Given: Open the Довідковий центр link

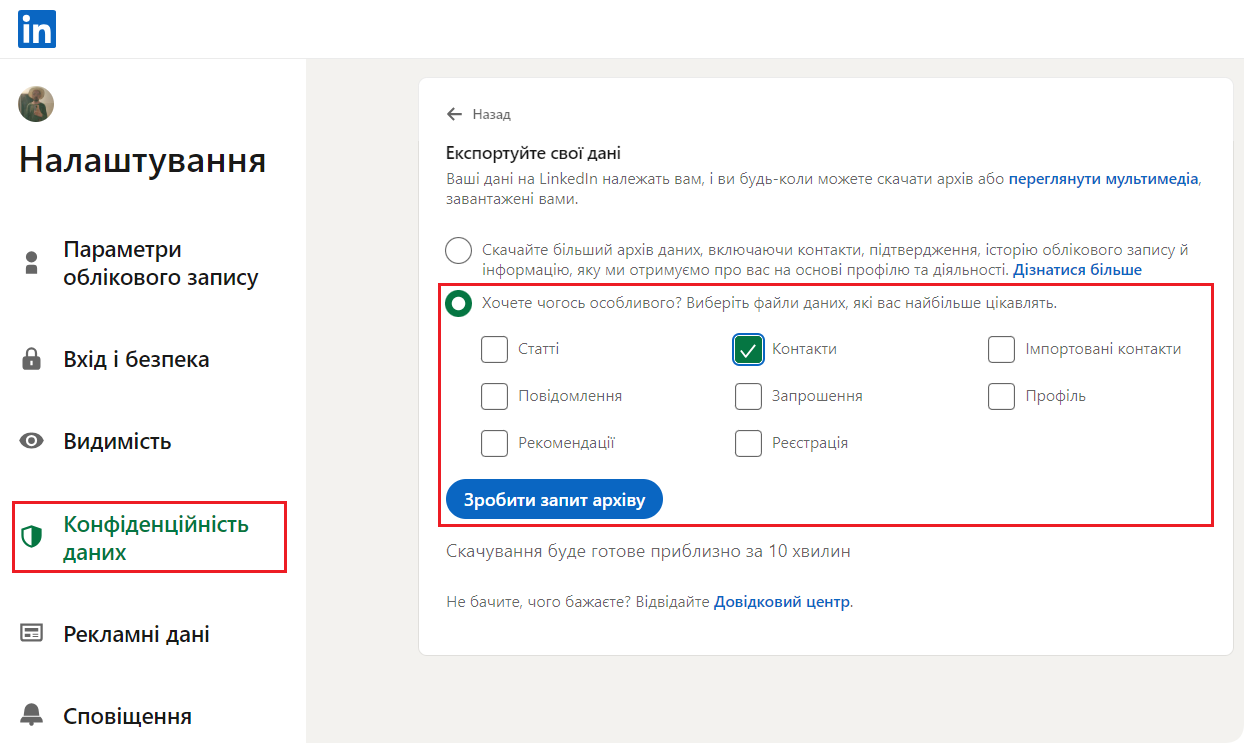Looking at the screenshot, I should point(781,602).
